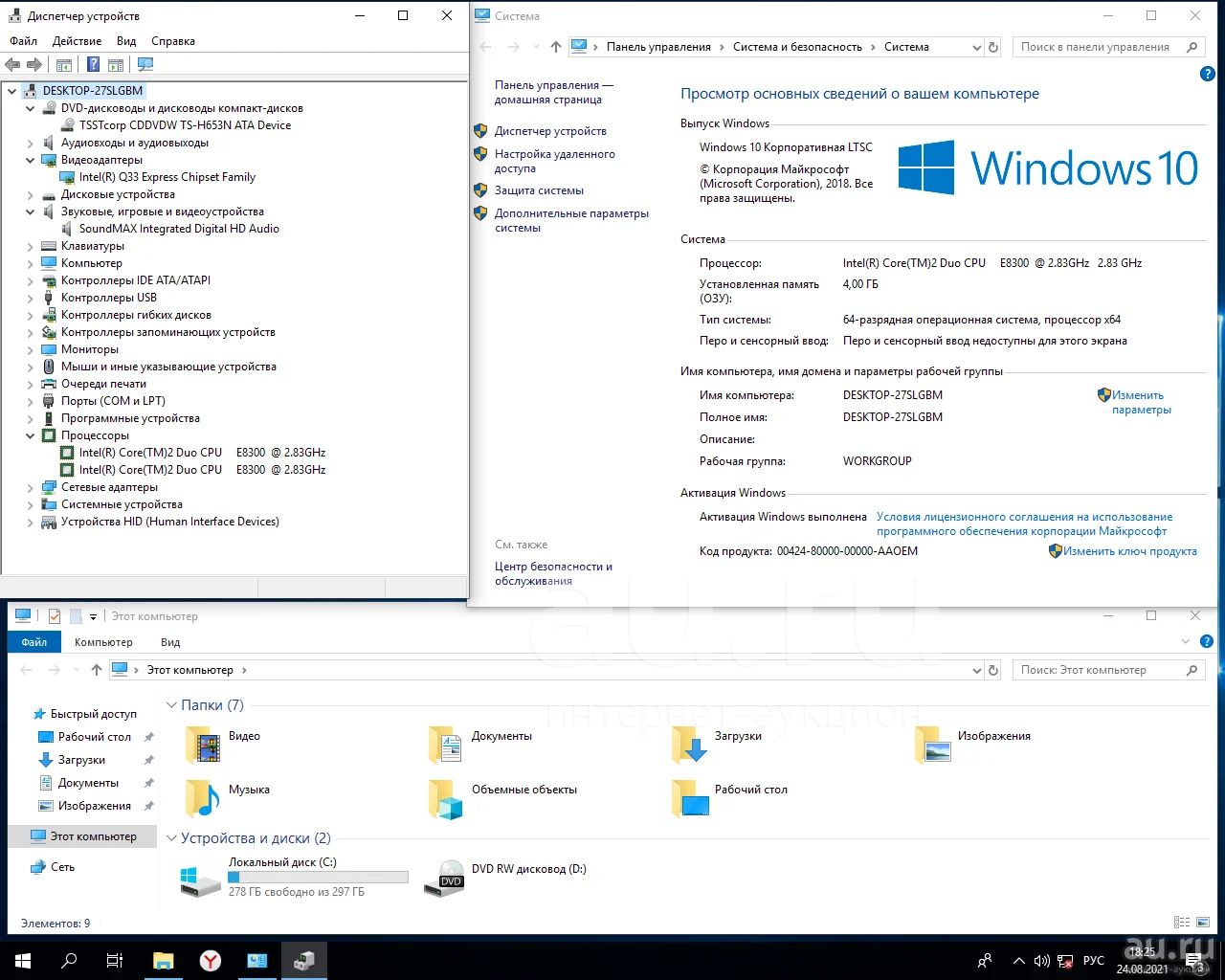This screenshot has width=1225, height=980.
Task: Open address bar history dropdown in System window
Action: click(x=976, y=47)
